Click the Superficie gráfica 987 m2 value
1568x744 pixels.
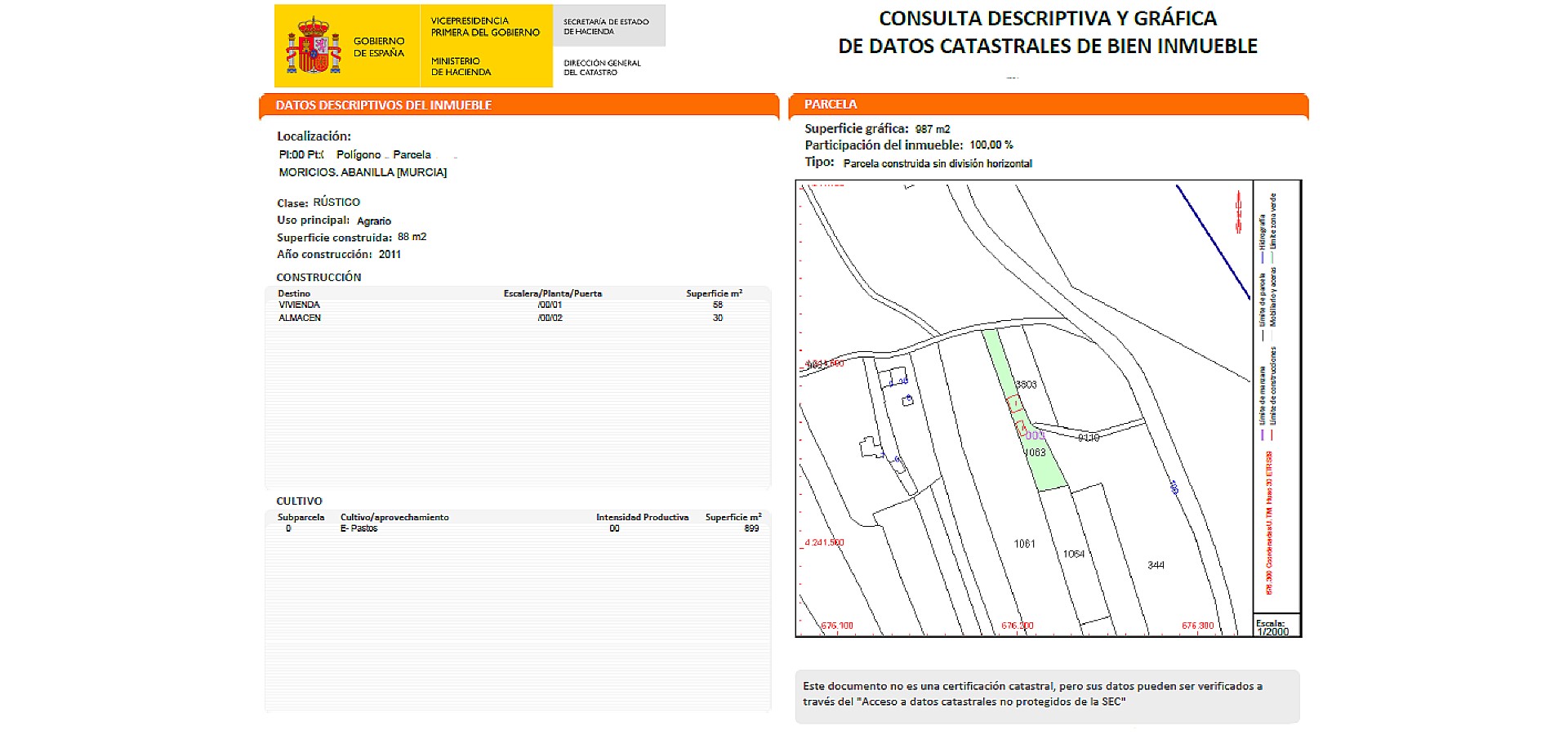[932, 129]
